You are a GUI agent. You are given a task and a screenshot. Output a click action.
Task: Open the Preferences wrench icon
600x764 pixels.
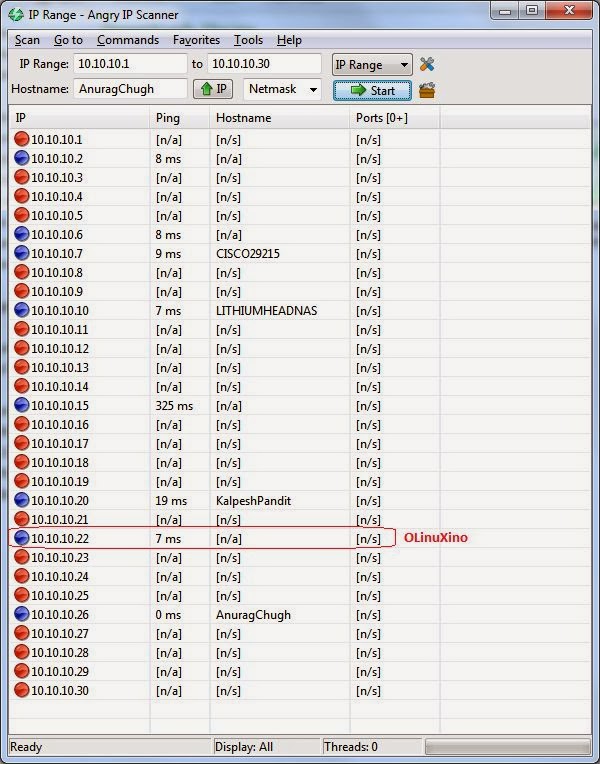click(x=426, y=64)
